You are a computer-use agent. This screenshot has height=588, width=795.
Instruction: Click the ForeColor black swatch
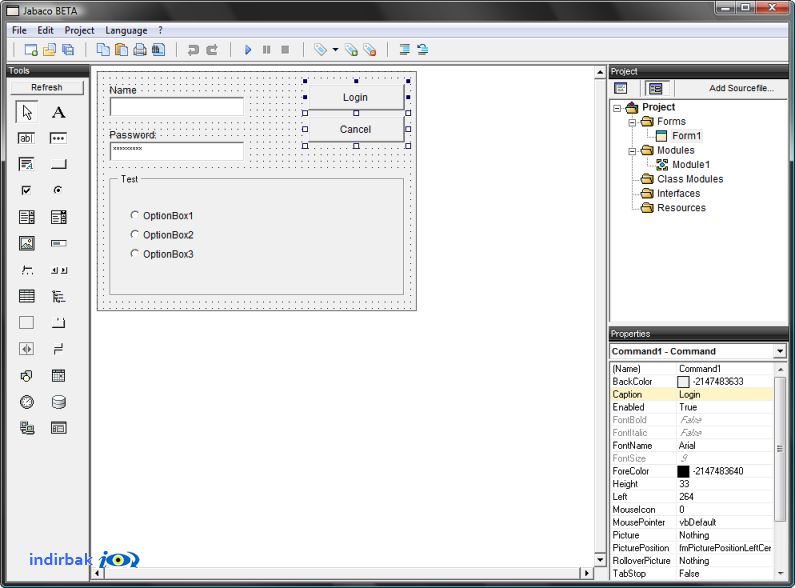point(683,471)
